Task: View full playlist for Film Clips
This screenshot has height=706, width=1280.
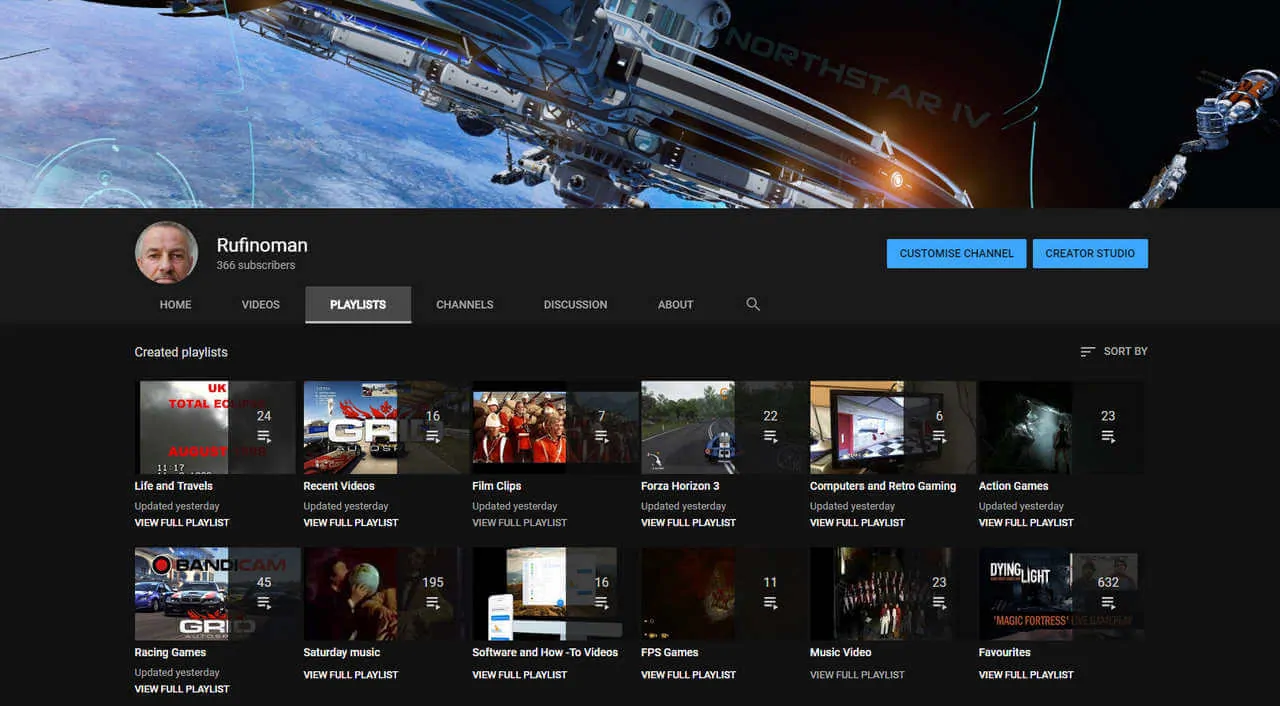Action: coord(520,523)
